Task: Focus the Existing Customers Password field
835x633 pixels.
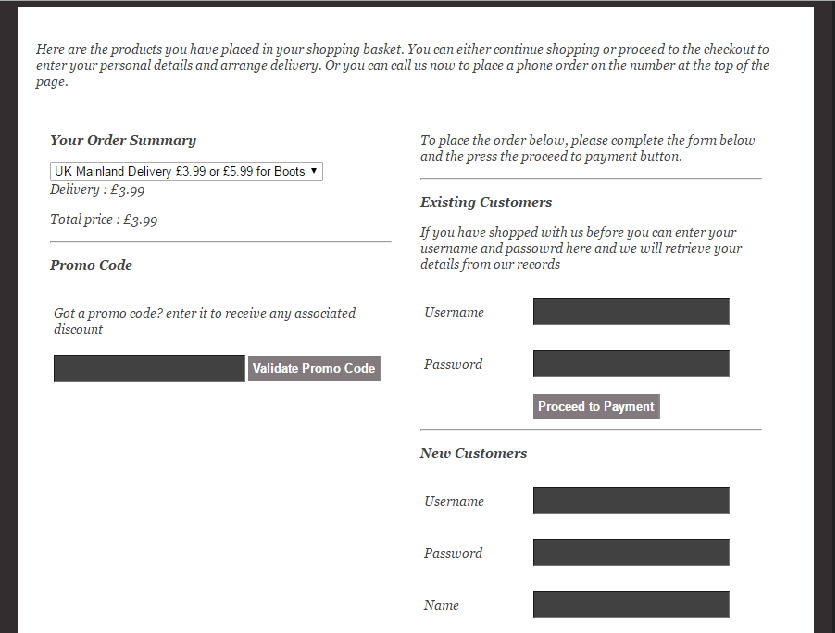Action: 631,364
